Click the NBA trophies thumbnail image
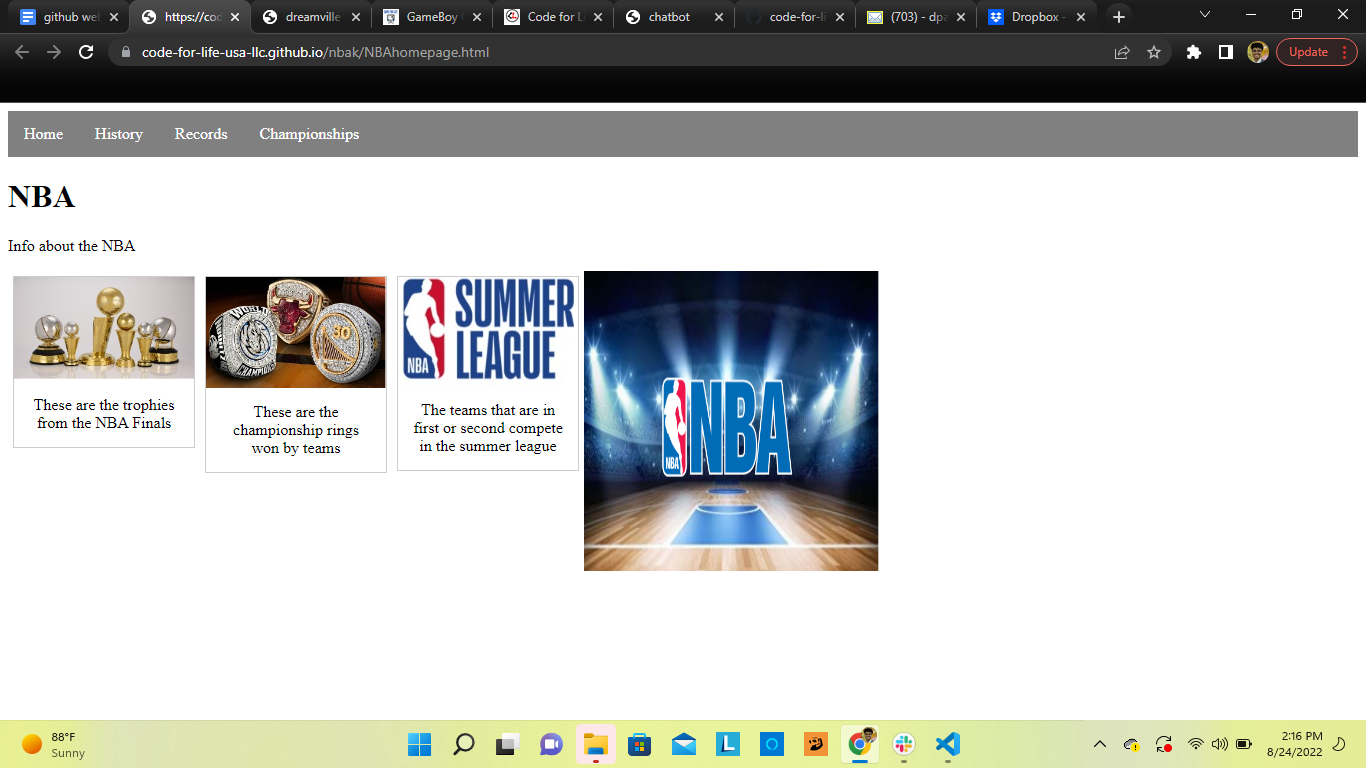Screen dimensions: 1366x768 [104, 328]
